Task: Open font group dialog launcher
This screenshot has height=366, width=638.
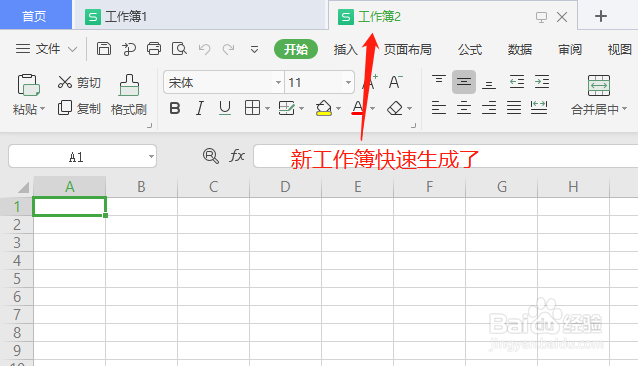Action: [x=413, y=126]
